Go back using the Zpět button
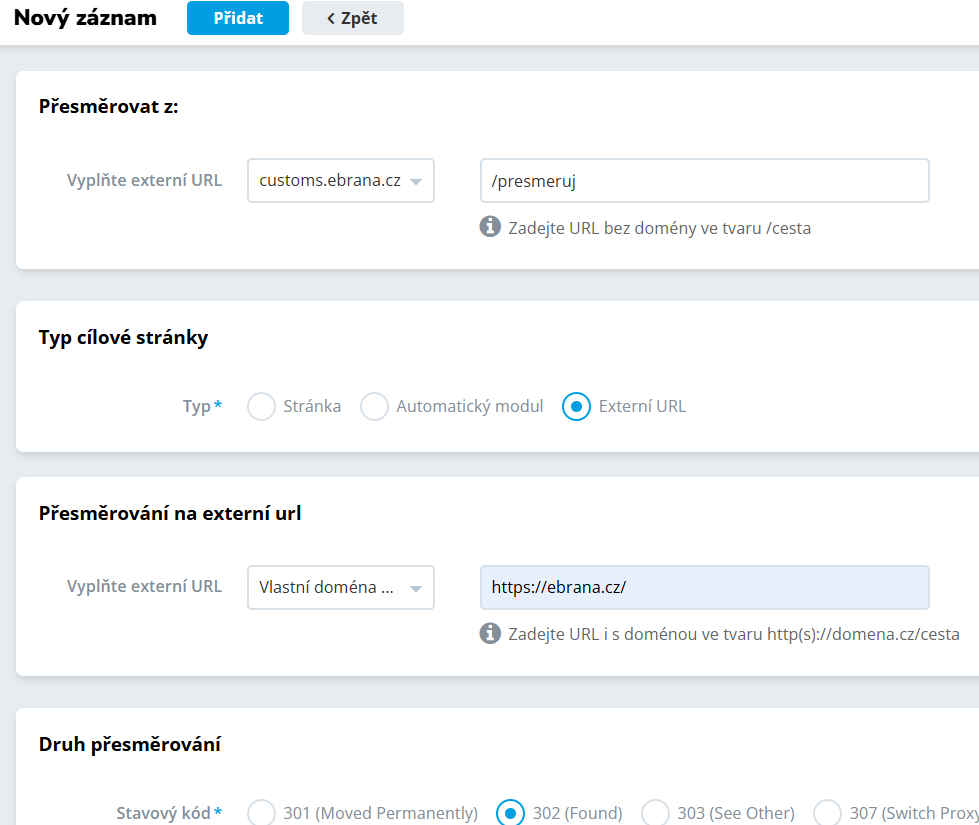 [x=352, y=18]
